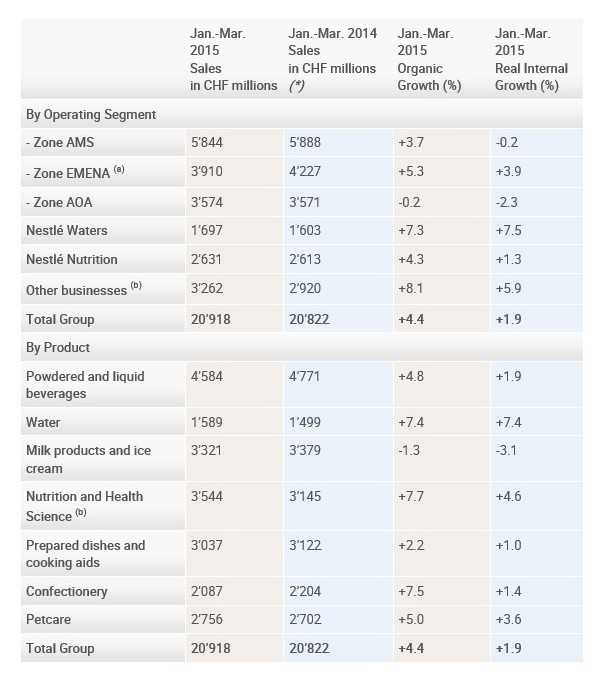Select the Petcare row label
Screen dimensions: 601x676
pyautogui.click(x=48, y=620)
